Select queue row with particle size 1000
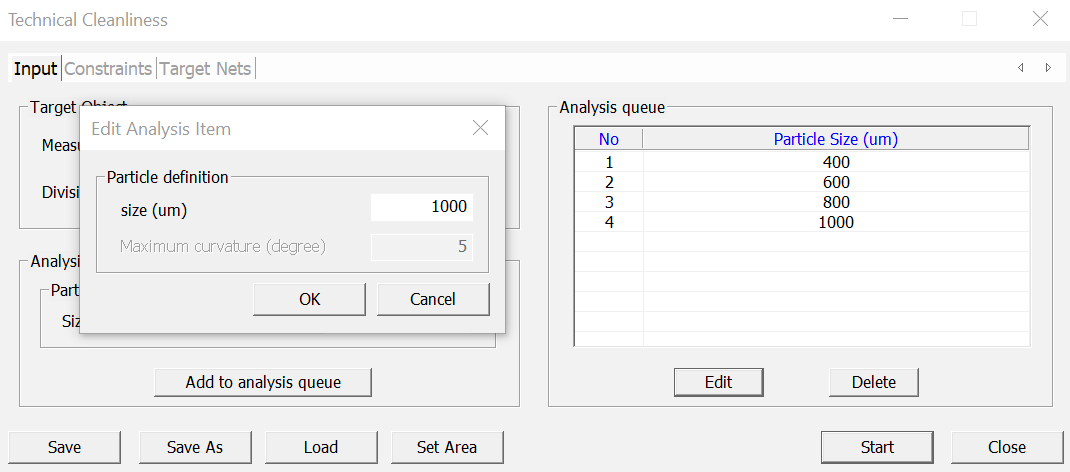Image resolution: width=1070 pixels, height=472 pixels. (x=835, y=222)
